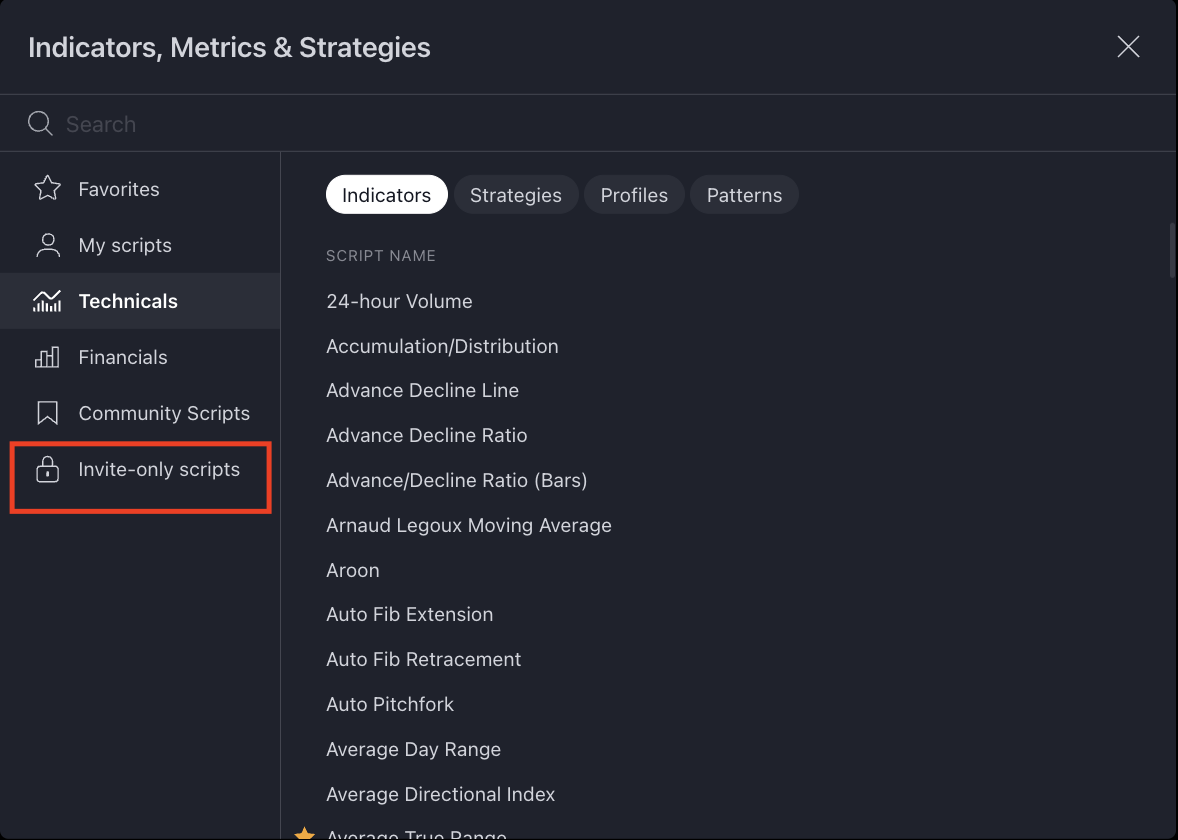The width and height of the screenshot is (1178, 840).
Task: Click the Technicals candlestick chart icon
Action: point(47,300)
